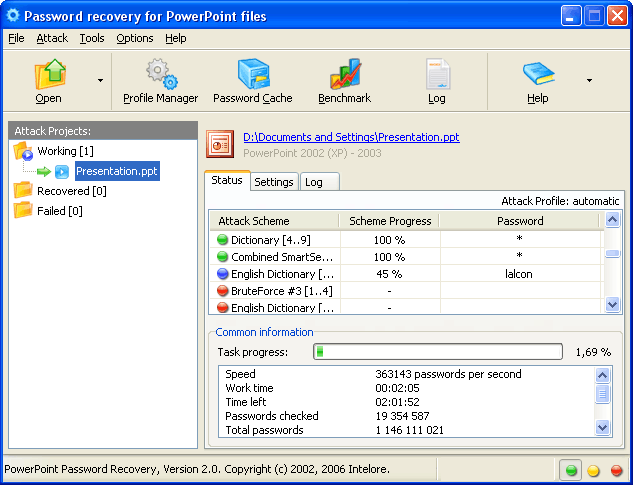Viewport: 633px width, 485px height.
Task: Click the Attack Projects: panel header
Action: (103, 131)
